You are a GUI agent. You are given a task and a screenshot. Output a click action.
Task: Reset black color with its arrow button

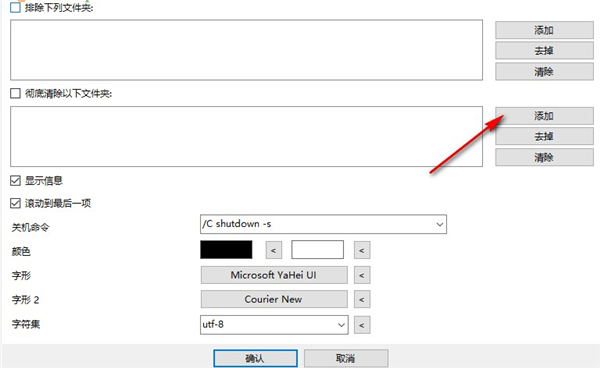click(274, 251)
